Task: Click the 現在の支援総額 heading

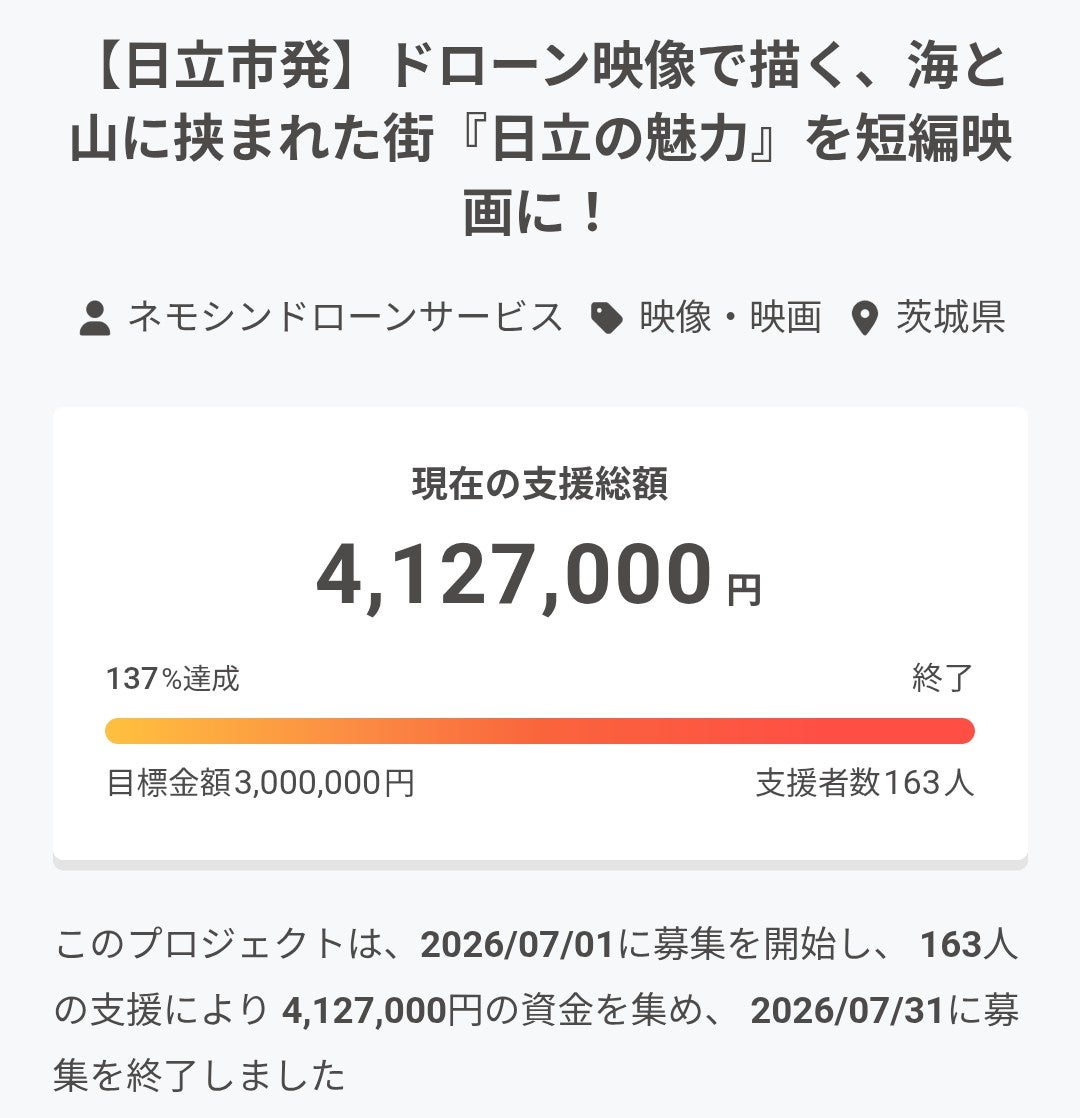Action: click(540, 483)
